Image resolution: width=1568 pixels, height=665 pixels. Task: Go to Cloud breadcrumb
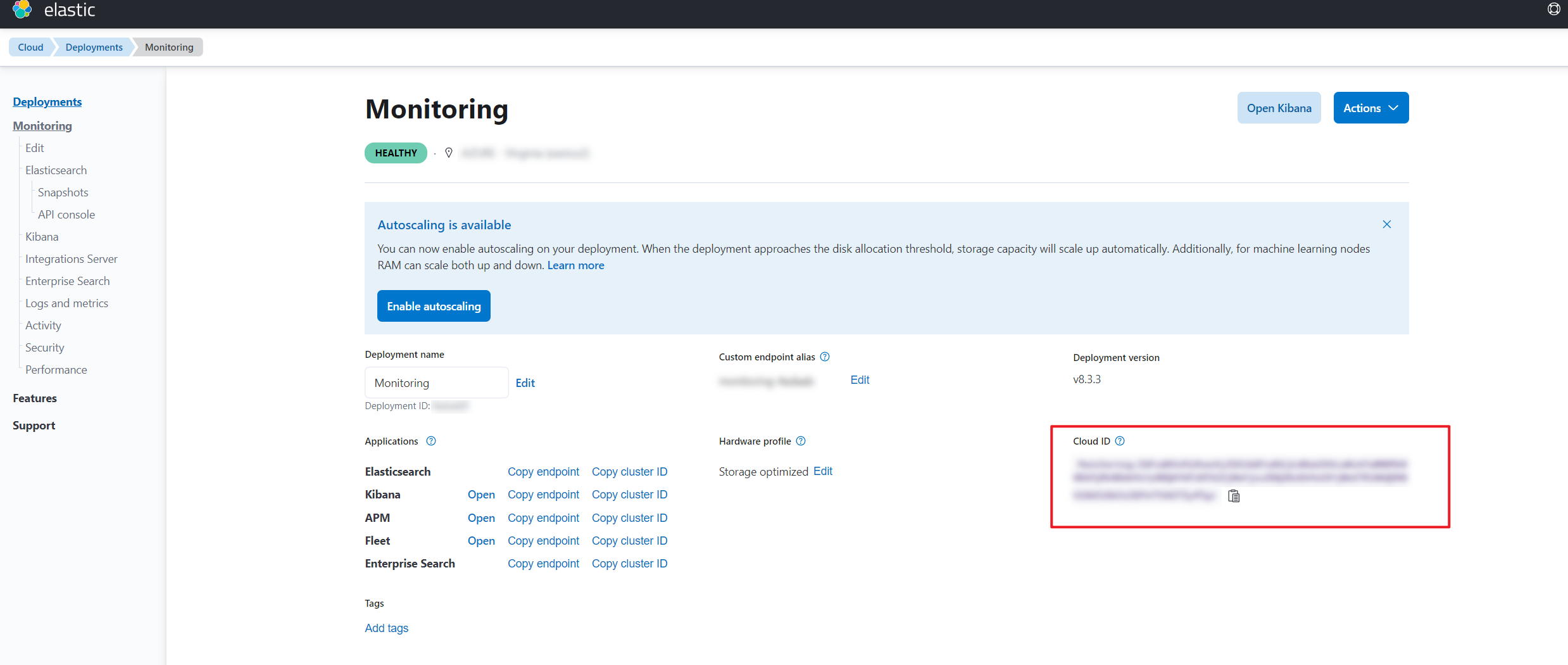coord(30,47)
